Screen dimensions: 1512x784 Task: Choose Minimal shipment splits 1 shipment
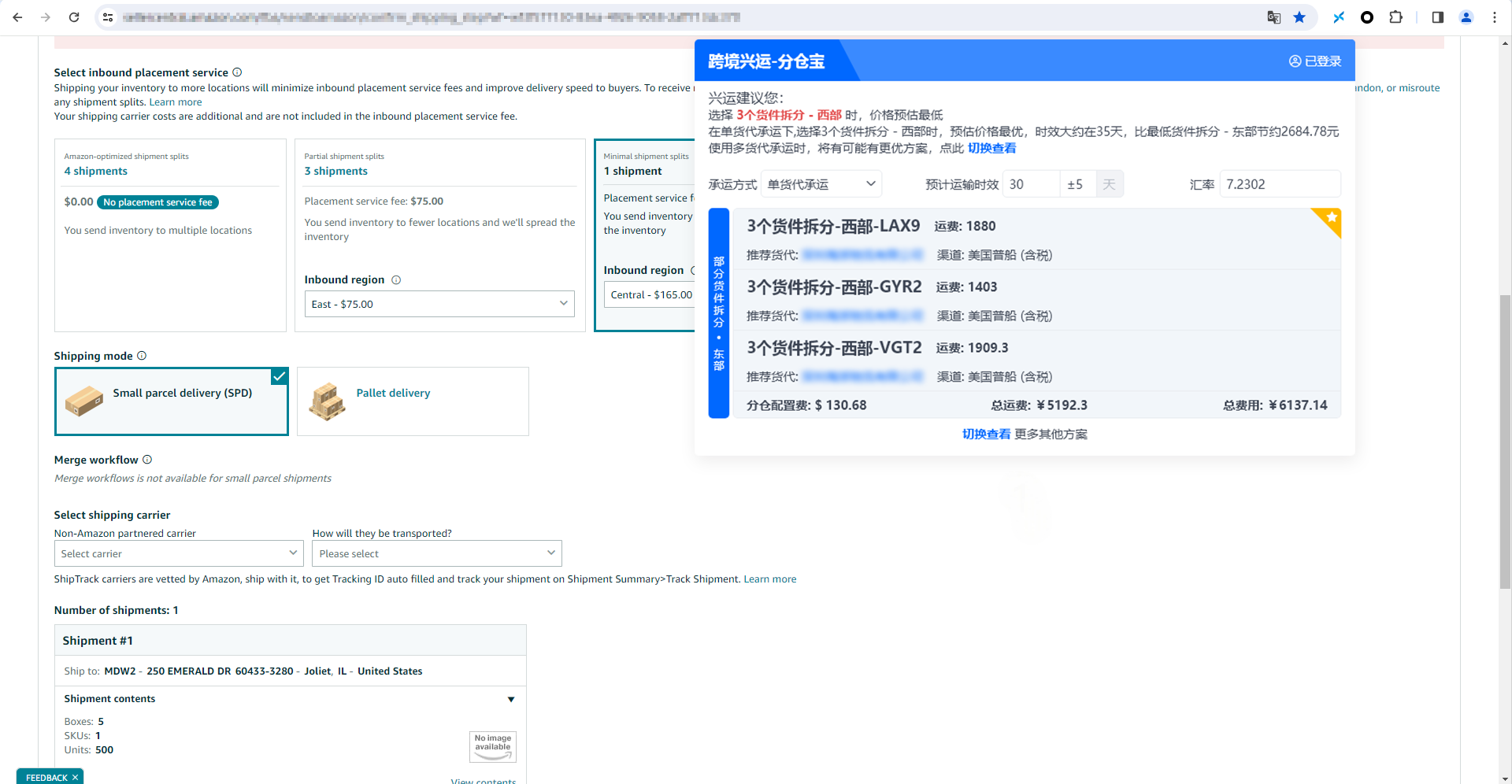pyautogui.click(x=645, y=235)
